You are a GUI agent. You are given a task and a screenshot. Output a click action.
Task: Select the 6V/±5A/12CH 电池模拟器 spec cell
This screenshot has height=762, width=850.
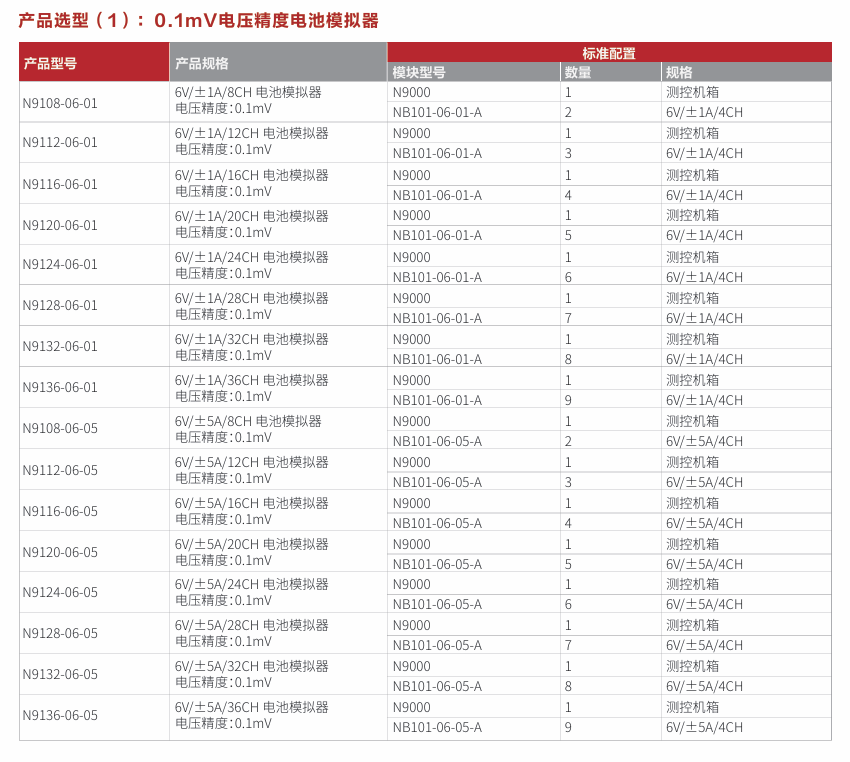[251, 462]
